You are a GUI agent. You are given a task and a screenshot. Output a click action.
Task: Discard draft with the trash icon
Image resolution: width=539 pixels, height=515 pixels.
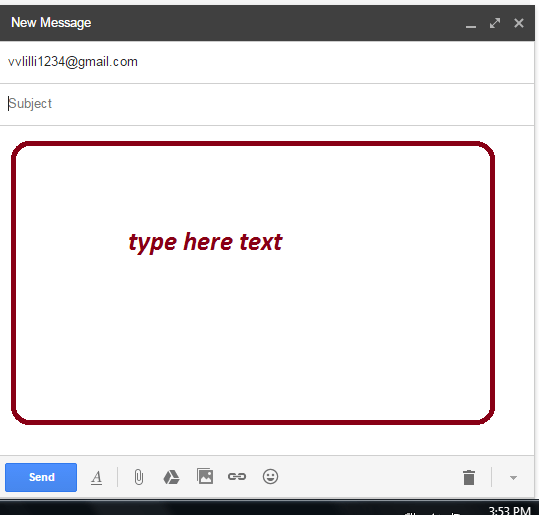click(469, 477)
